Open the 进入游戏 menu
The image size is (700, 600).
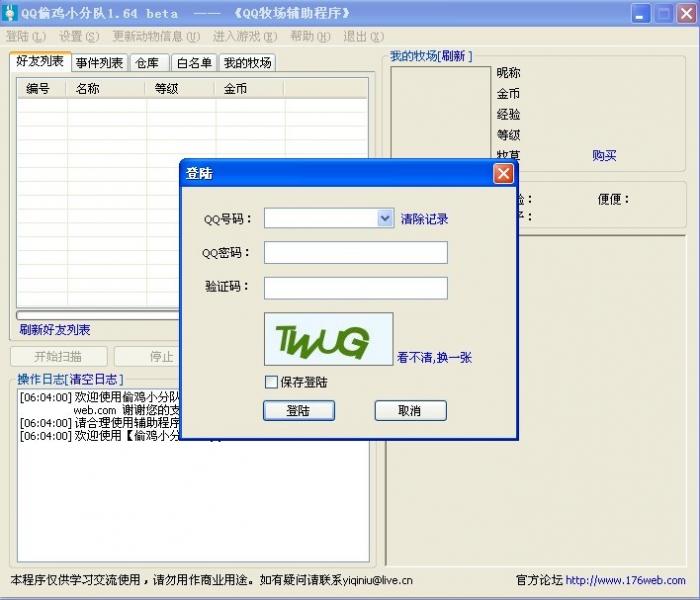(245, 36)
